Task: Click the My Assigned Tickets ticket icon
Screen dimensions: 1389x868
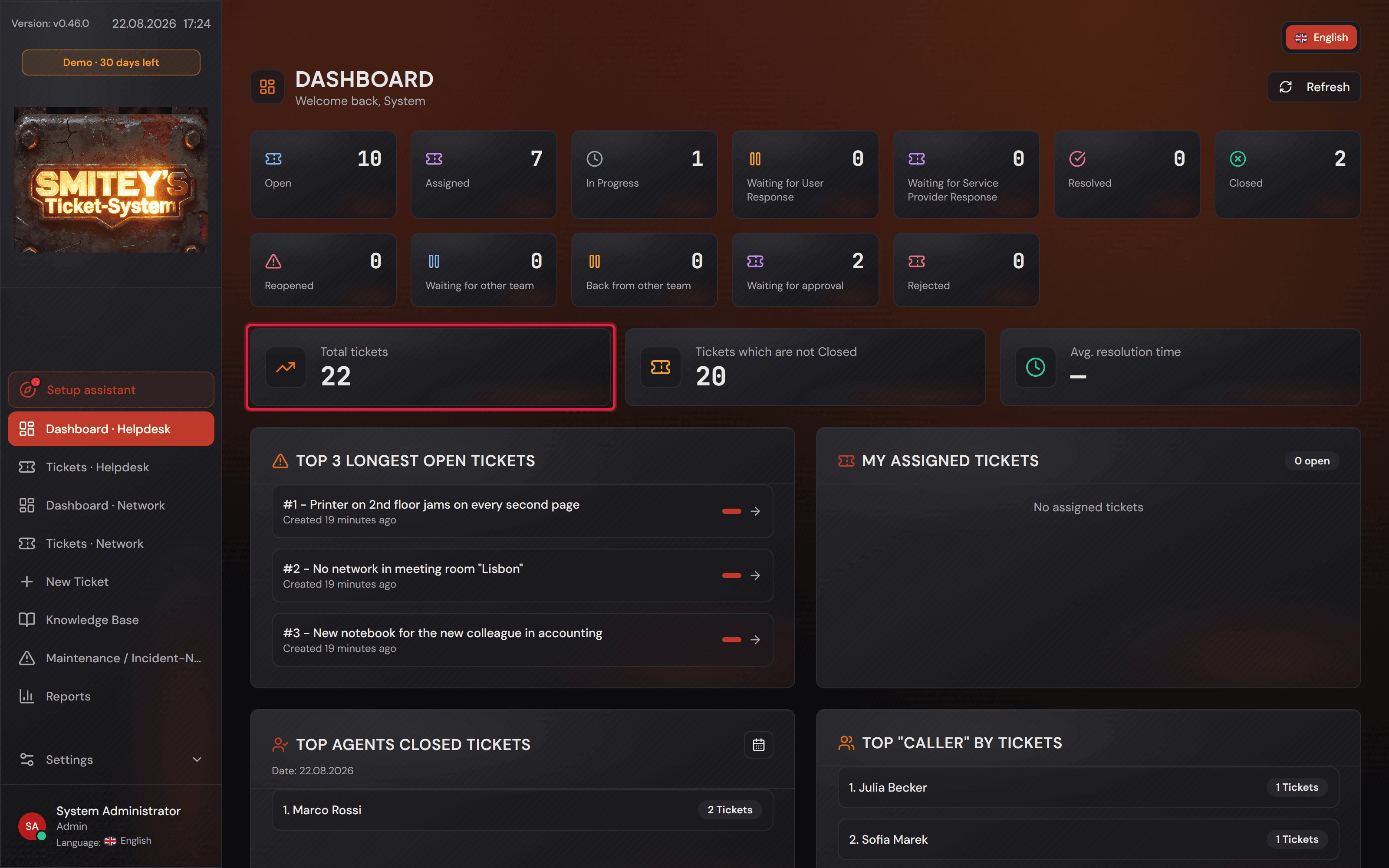Action: (846, 460)
